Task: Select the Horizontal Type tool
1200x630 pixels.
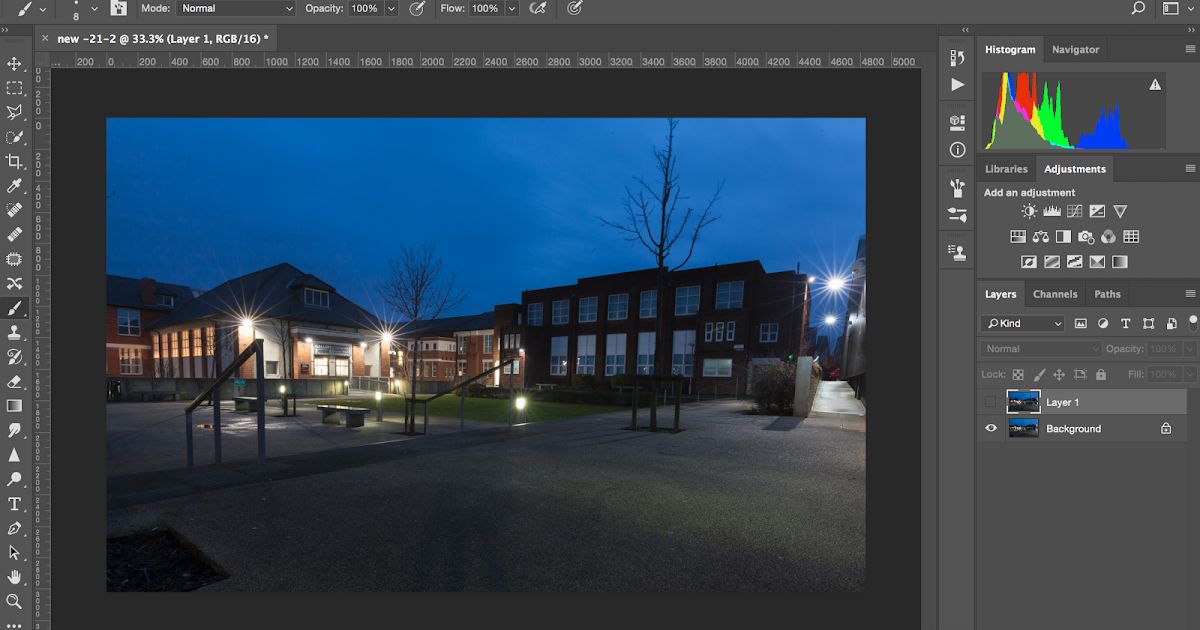Action: 15,503
